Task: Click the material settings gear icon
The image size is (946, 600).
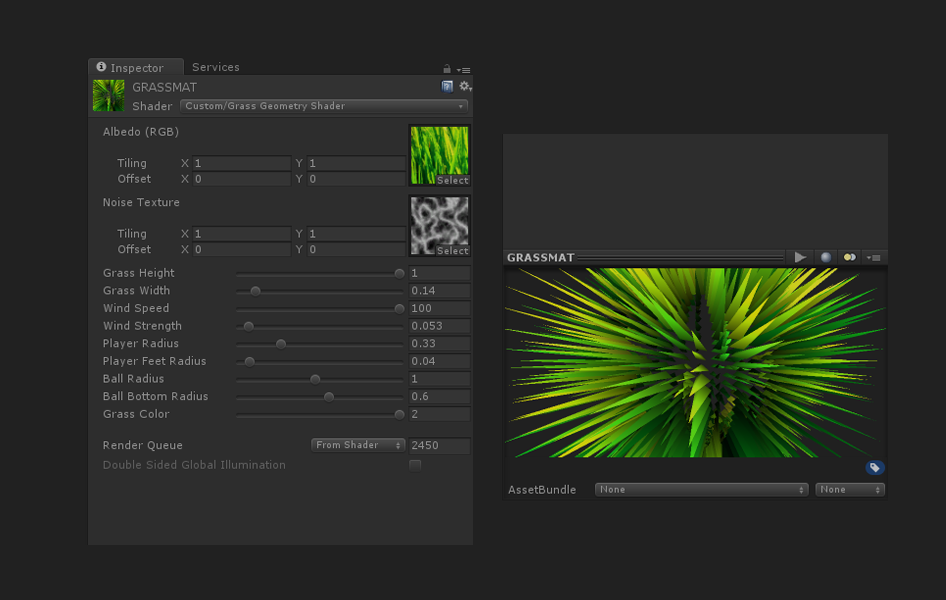Action: tap(464, 87)
